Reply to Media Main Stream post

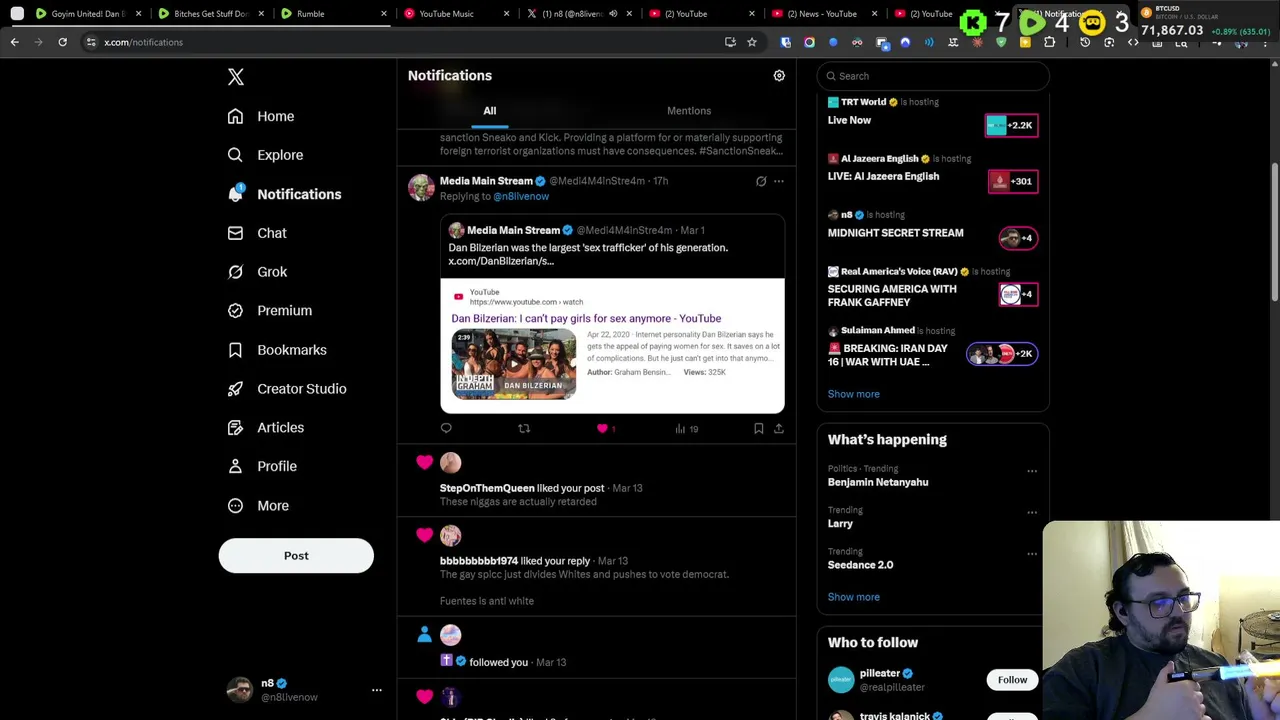446,428
